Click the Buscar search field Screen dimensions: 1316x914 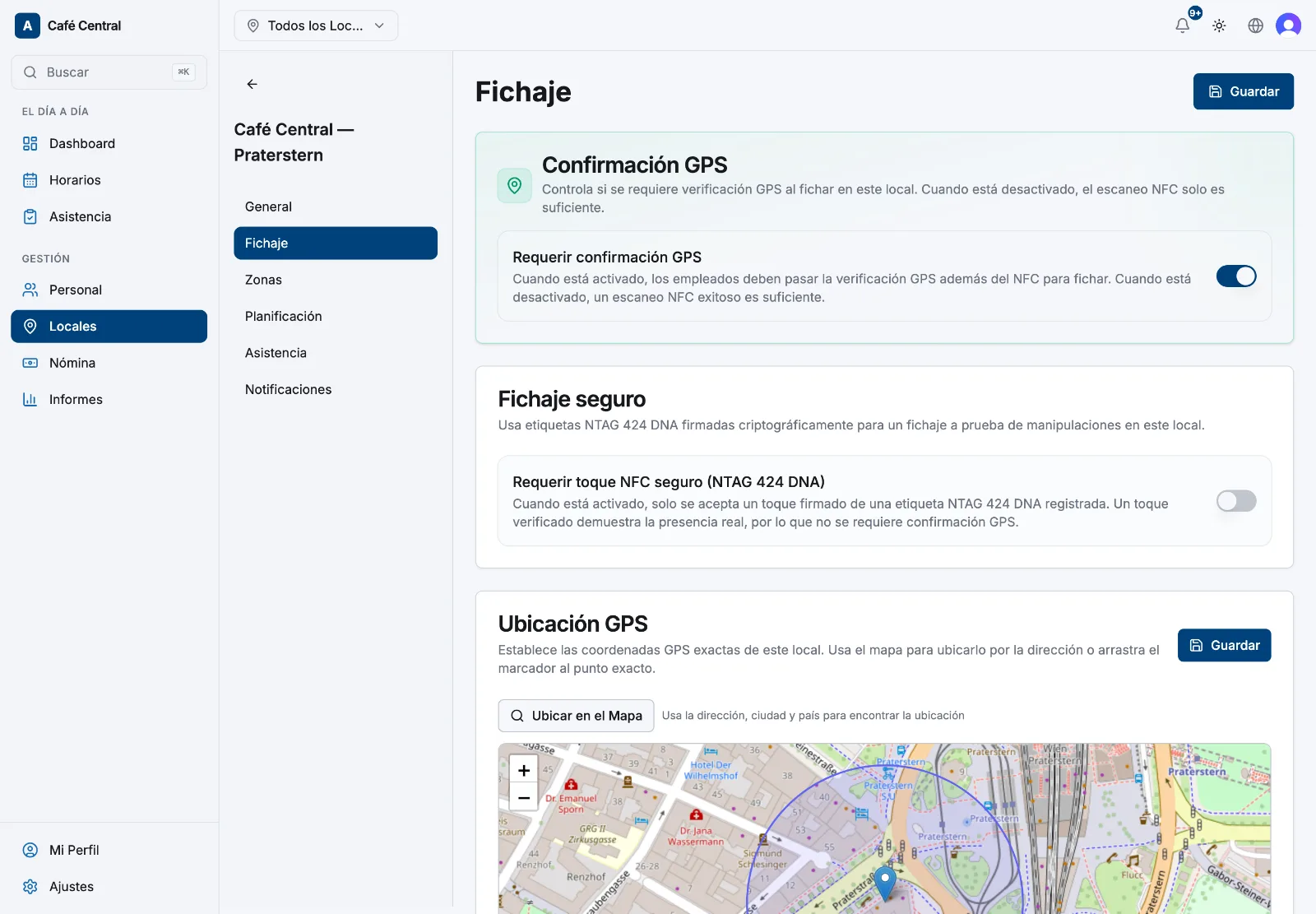109,72
